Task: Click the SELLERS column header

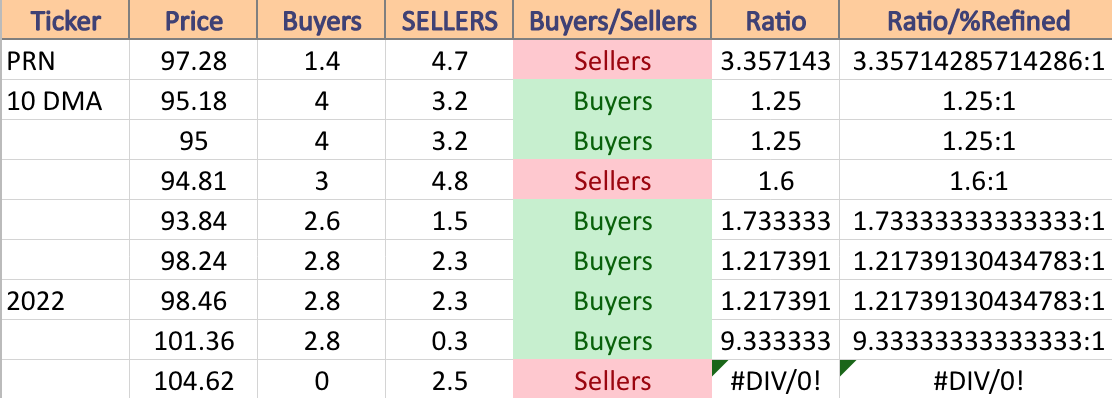Action: pyautogui.click(x=449, y=19)
